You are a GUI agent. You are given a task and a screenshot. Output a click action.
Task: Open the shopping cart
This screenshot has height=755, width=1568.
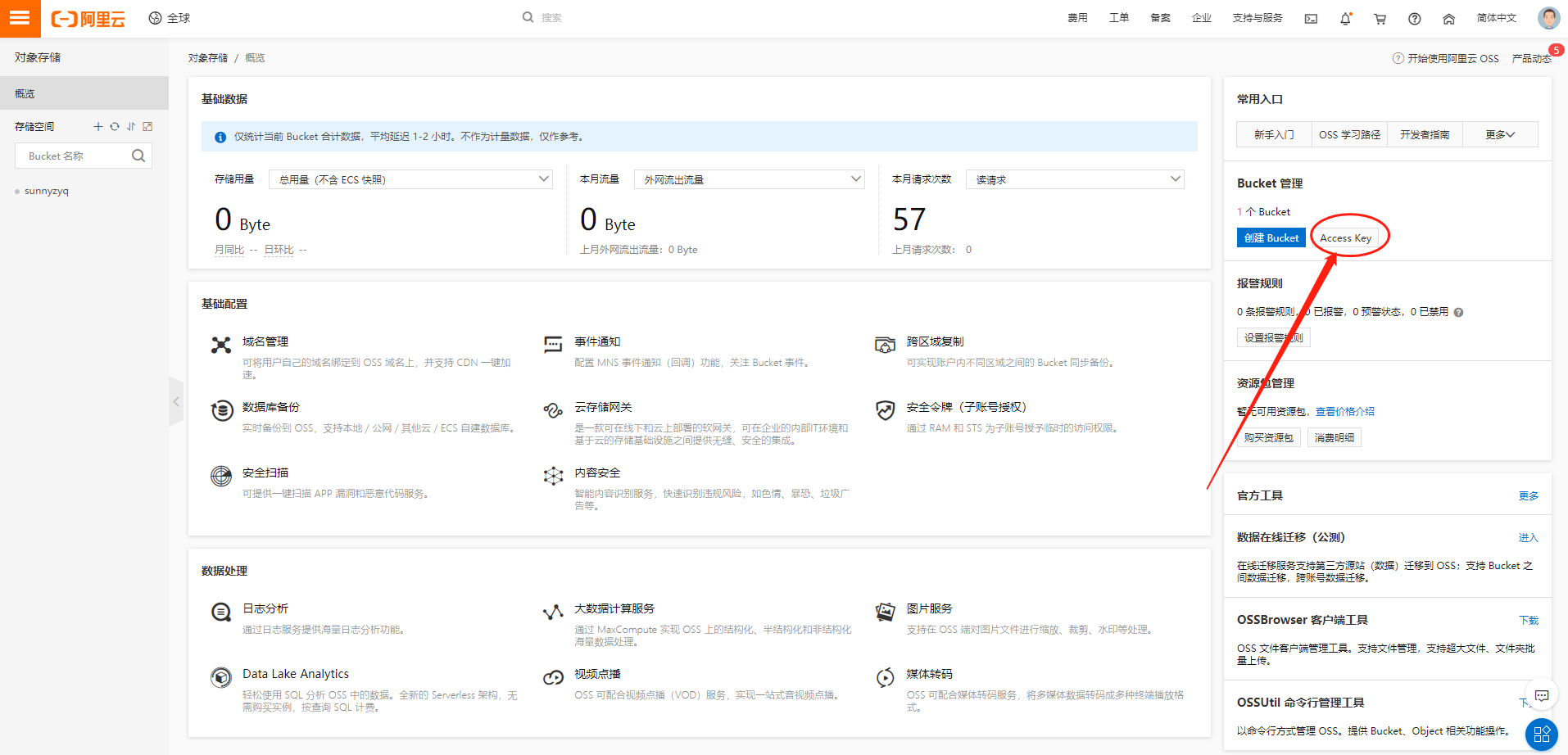[1380, 19]
